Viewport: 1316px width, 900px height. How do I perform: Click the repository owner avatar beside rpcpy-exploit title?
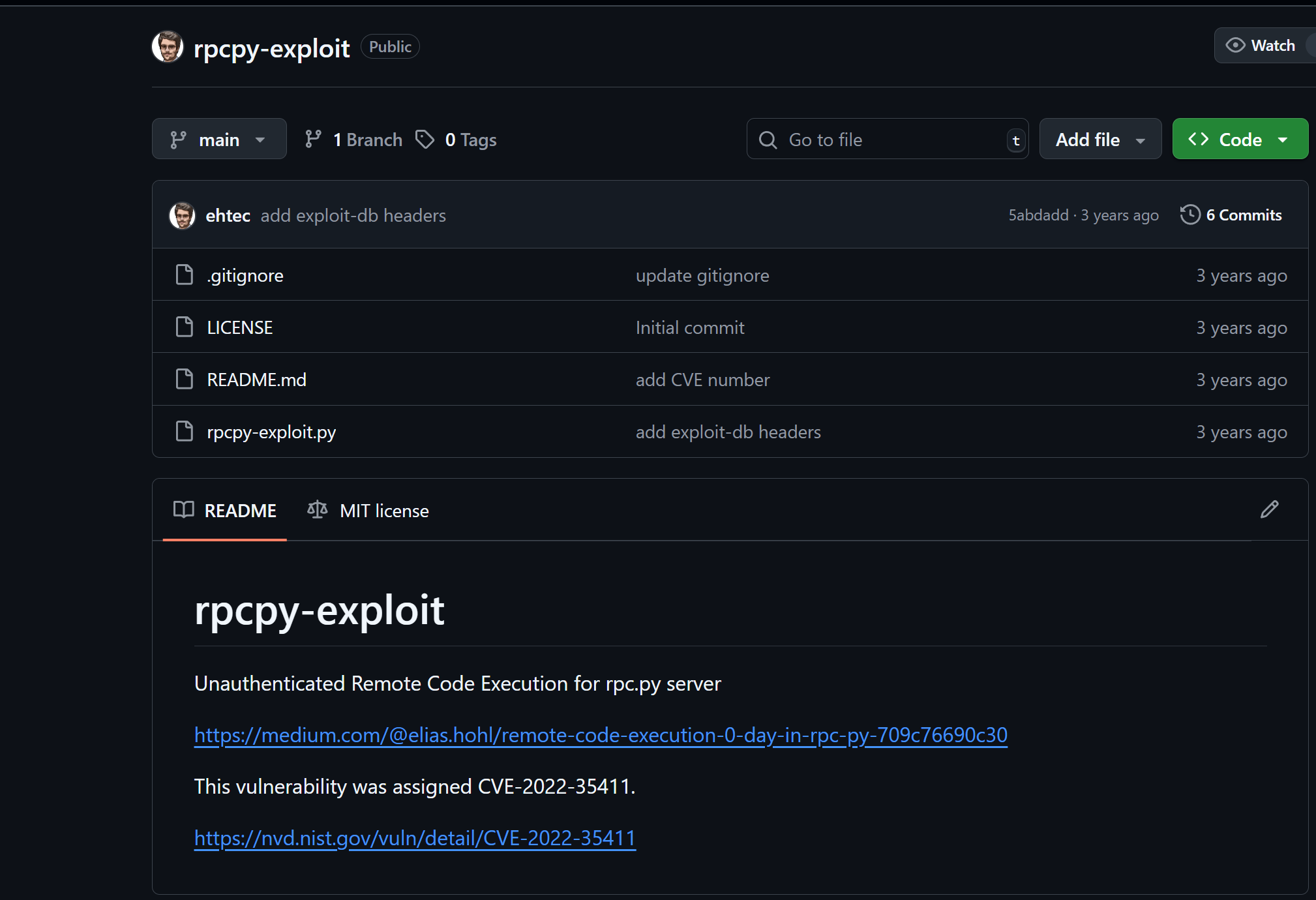click(168, 47)
